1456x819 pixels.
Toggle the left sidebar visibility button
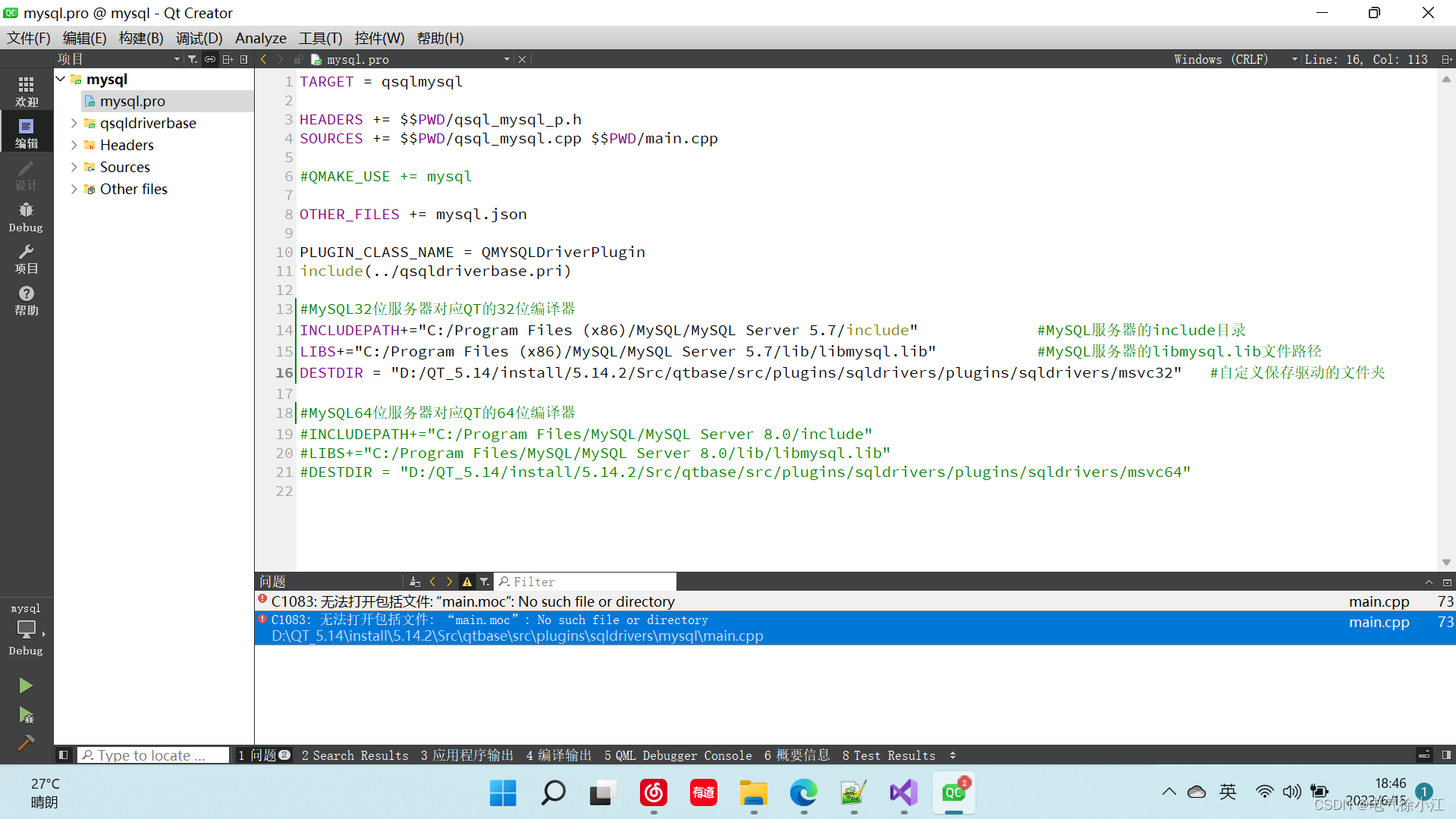(64, 755)
